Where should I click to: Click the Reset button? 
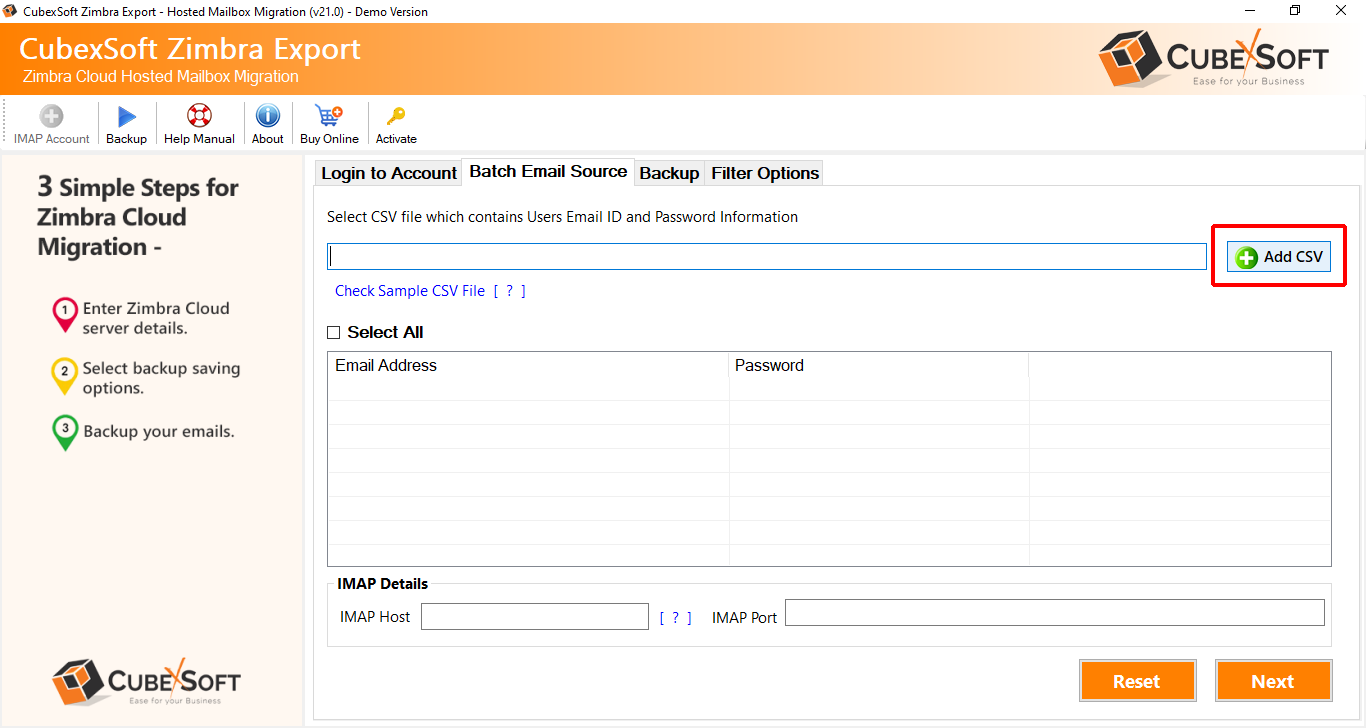[x=1137, y=681]
